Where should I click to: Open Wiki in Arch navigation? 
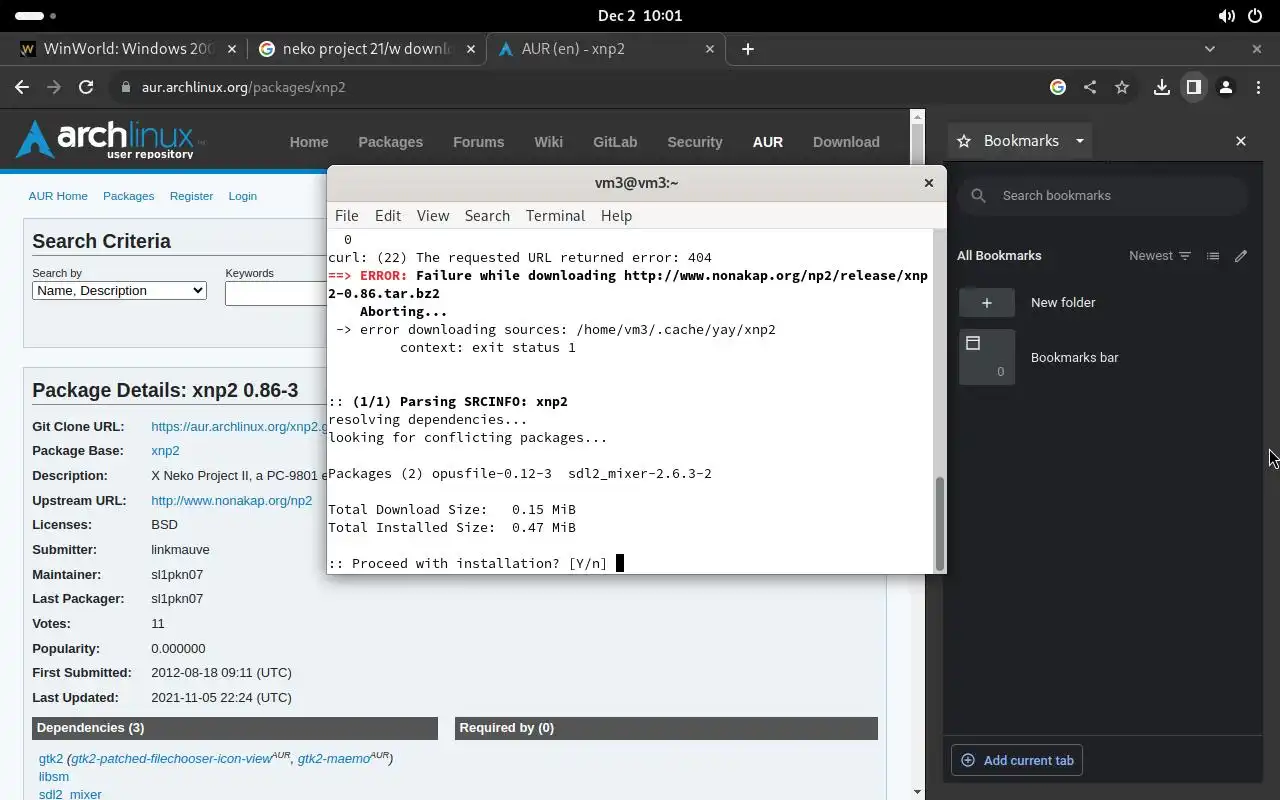[x=548, y=142]
